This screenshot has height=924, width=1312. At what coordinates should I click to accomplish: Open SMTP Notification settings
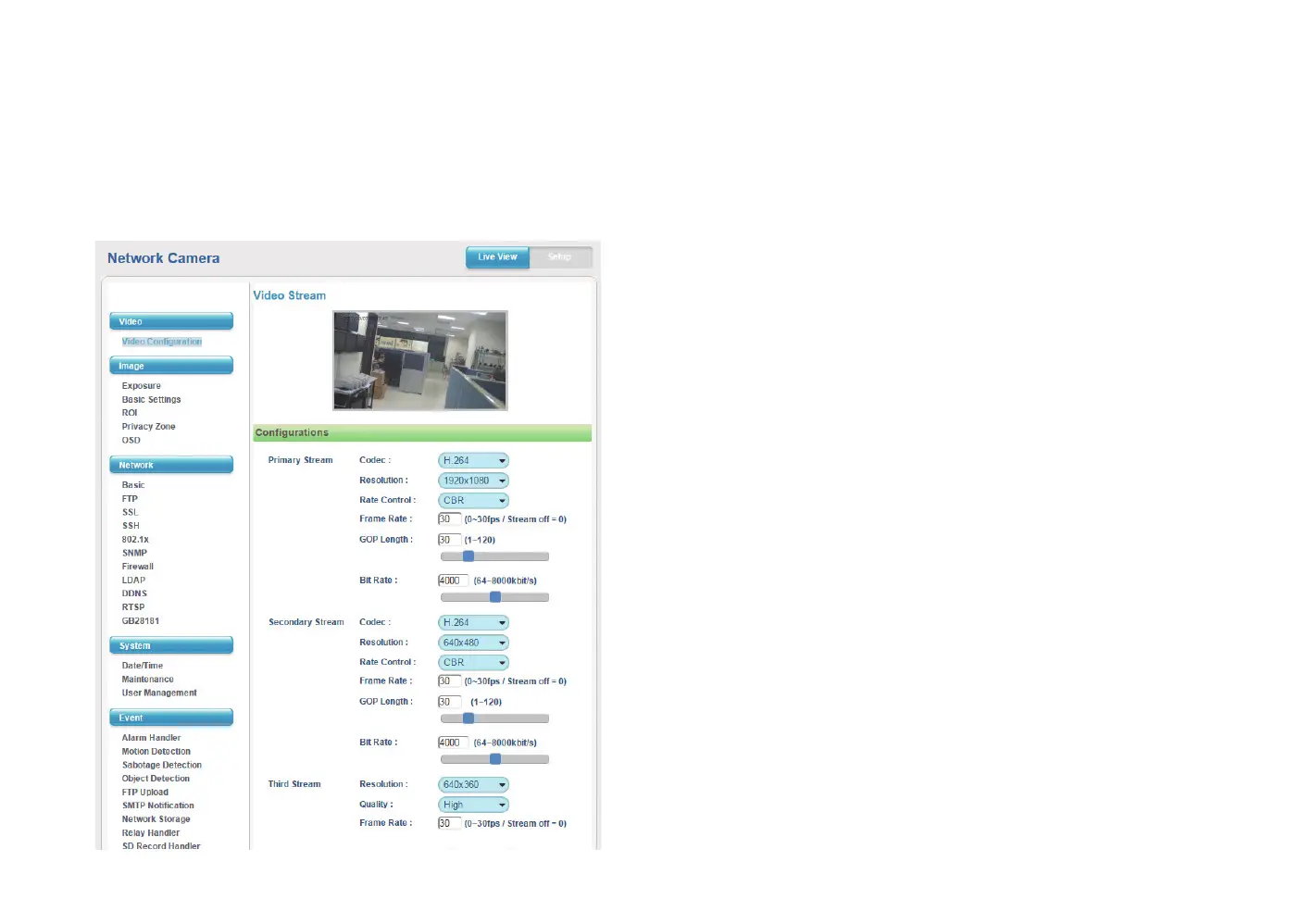(x=158, y=805)
